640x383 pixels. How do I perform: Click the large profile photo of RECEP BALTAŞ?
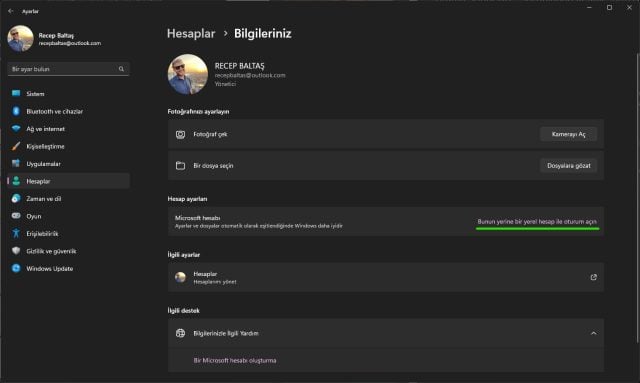point(188,74)
